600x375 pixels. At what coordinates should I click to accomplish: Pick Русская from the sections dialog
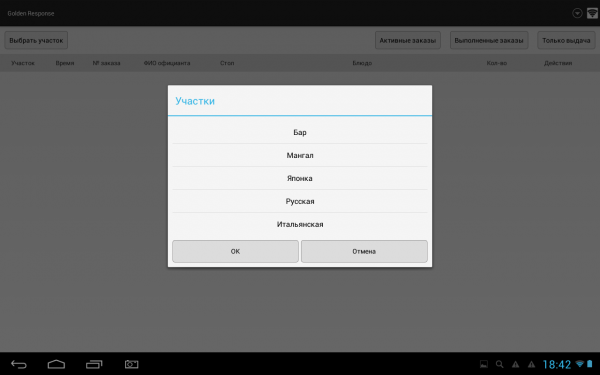click(x=300, y=201)
